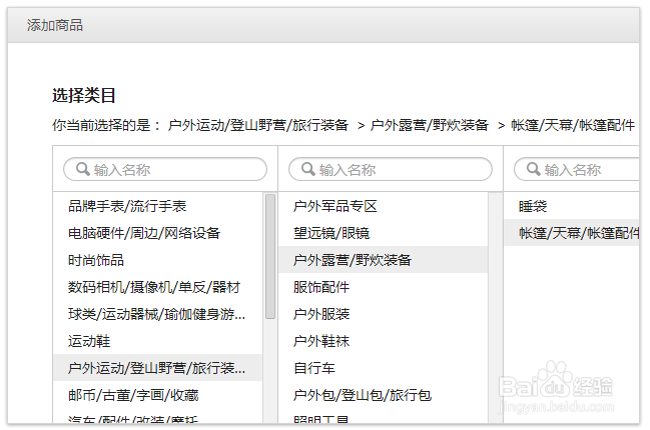Select category 运动鞋

(158, 341)
